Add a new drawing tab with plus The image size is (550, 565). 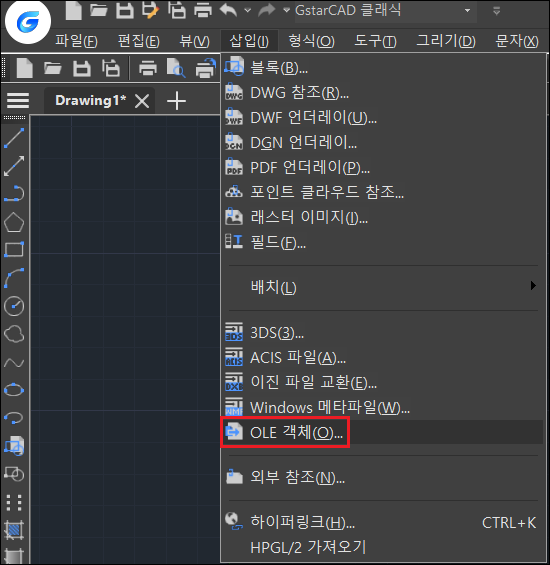(177, 101)
